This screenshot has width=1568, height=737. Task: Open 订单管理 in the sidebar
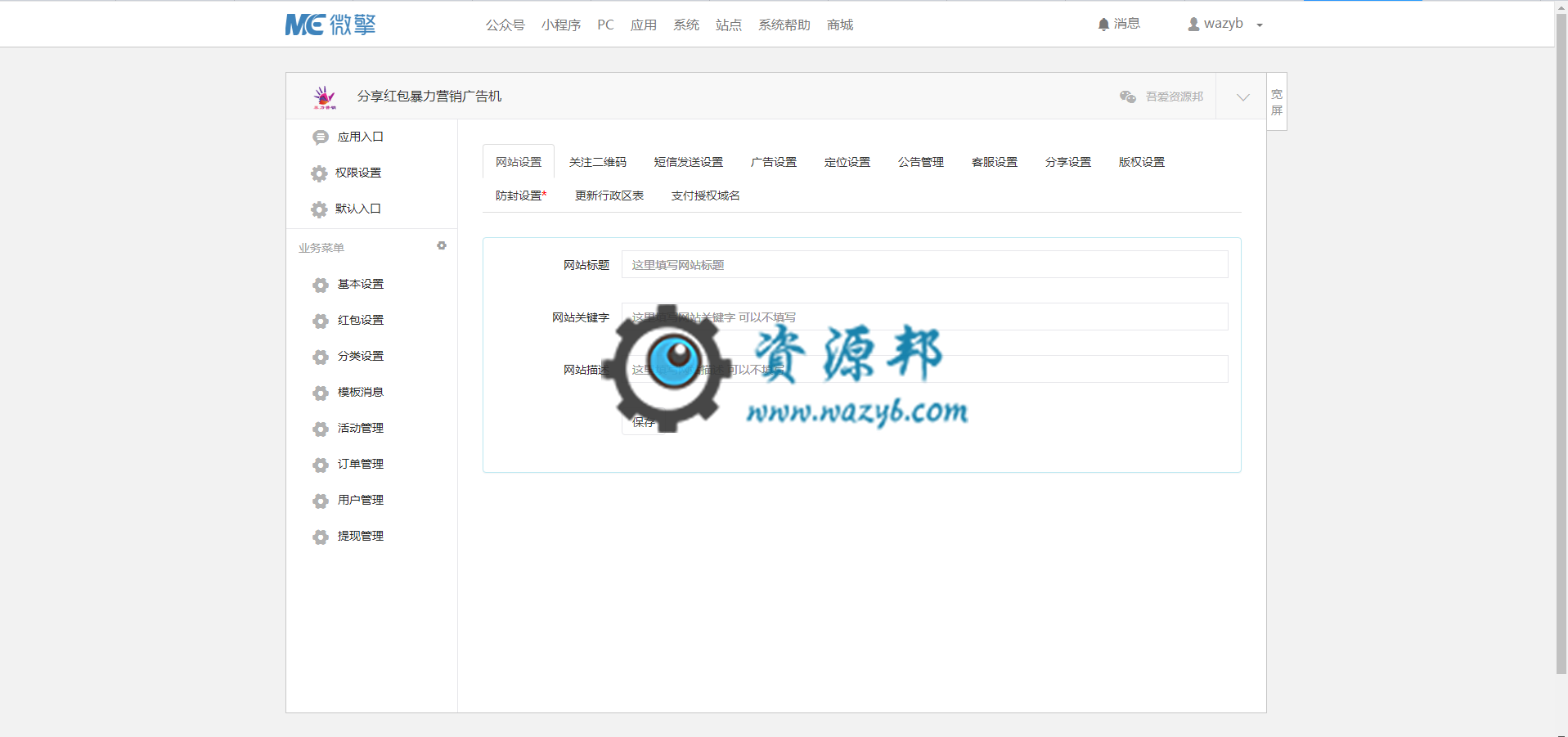coord(361,465)
